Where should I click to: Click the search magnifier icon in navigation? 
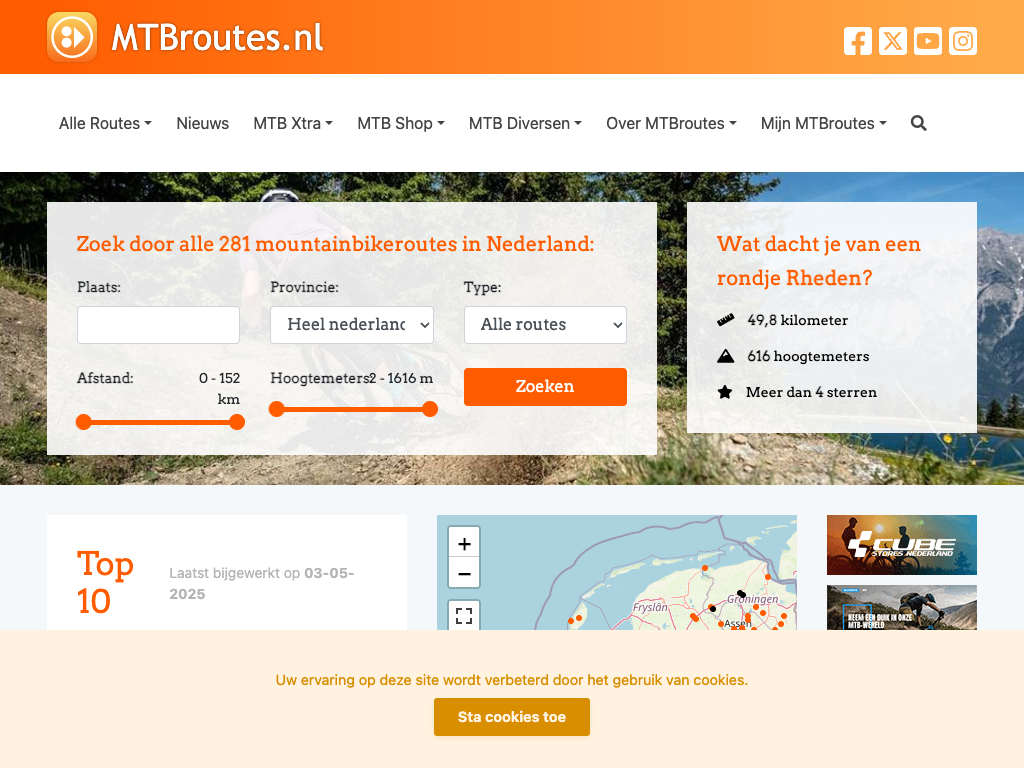tap(918, 123)
